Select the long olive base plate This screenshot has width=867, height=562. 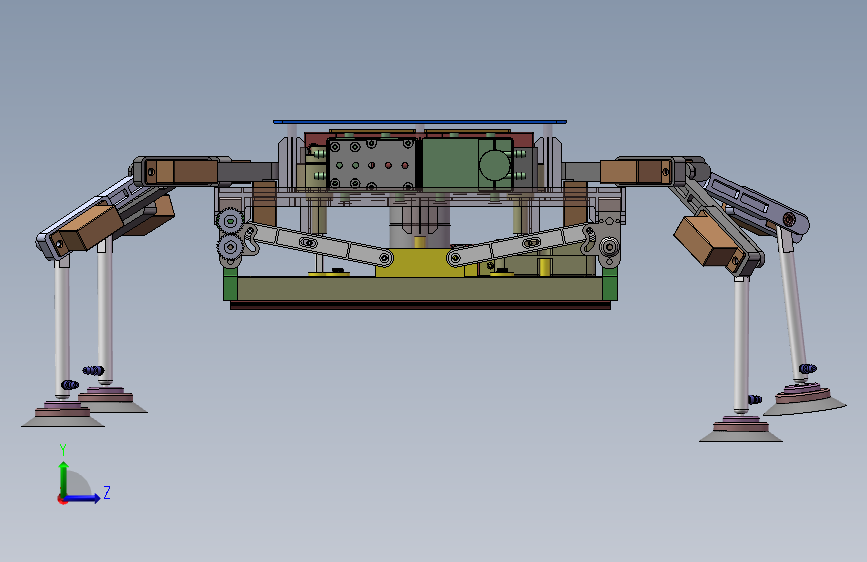pos(420,289)
